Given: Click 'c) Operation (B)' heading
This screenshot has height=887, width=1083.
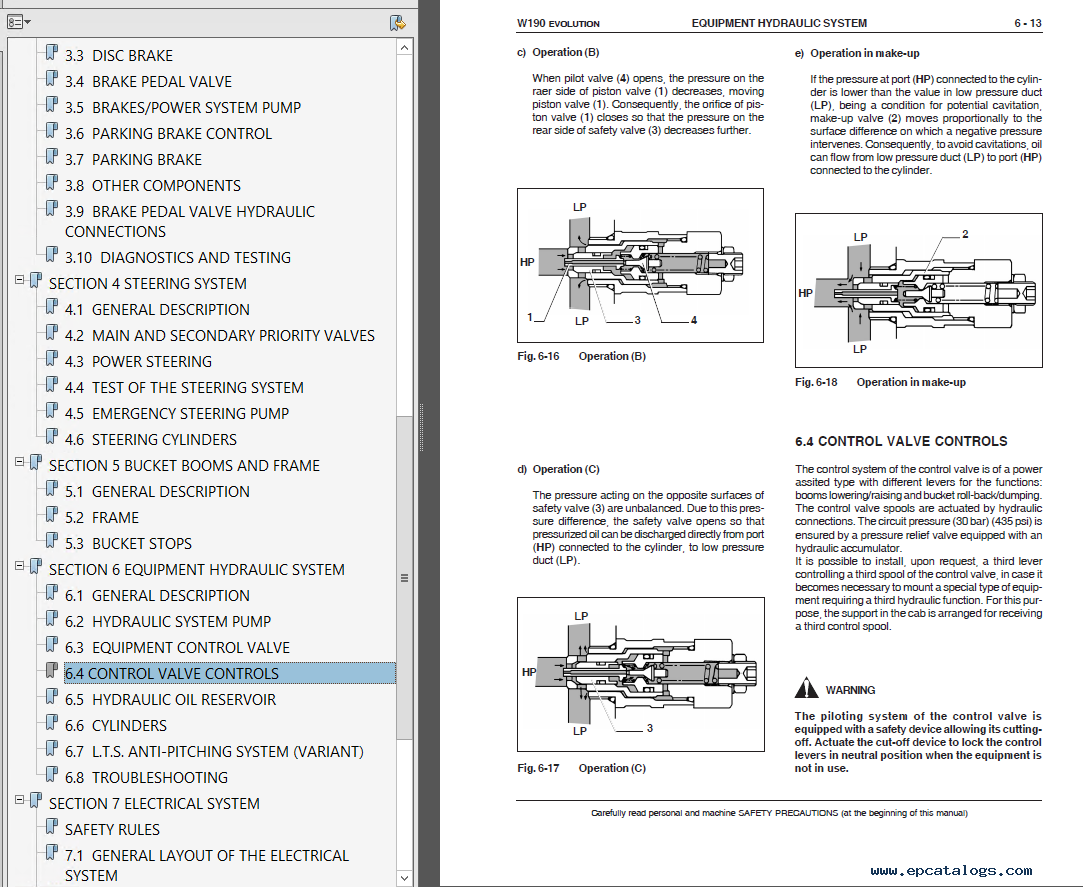Looking at the screenshot, I should click(558, 53).
